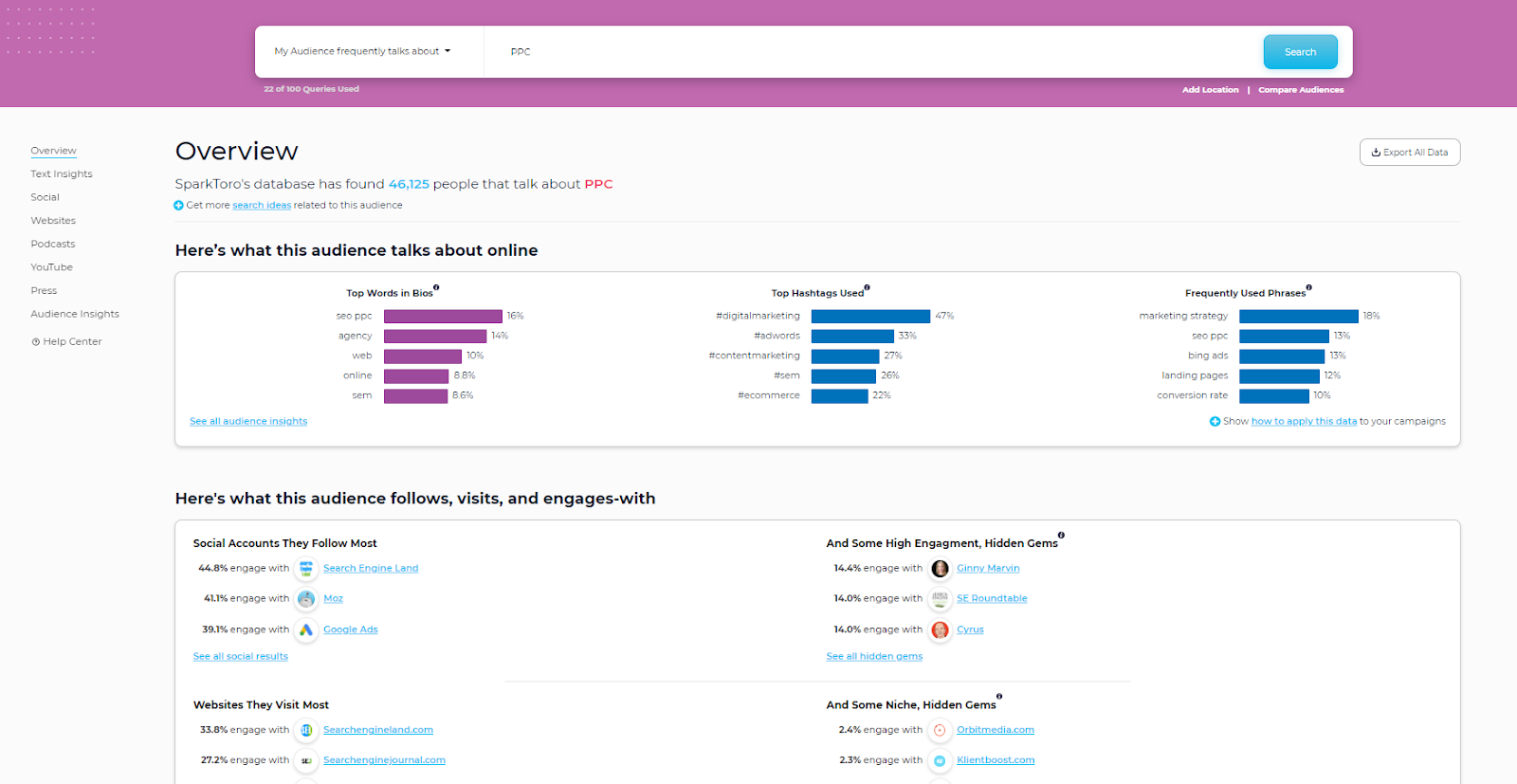Viewport: 1517px width, 784px height.
Task: Click the #adwords hashtag bar
Action: pos(852,337)
